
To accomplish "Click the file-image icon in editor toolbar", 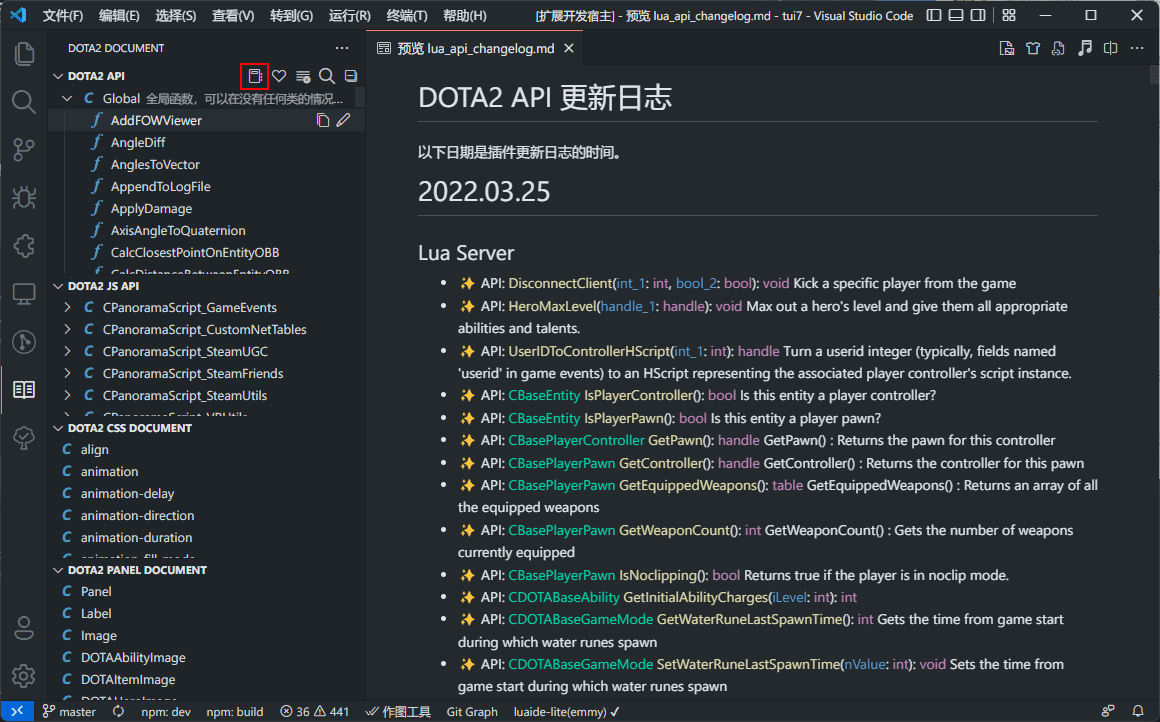I will coord(1006,48).
